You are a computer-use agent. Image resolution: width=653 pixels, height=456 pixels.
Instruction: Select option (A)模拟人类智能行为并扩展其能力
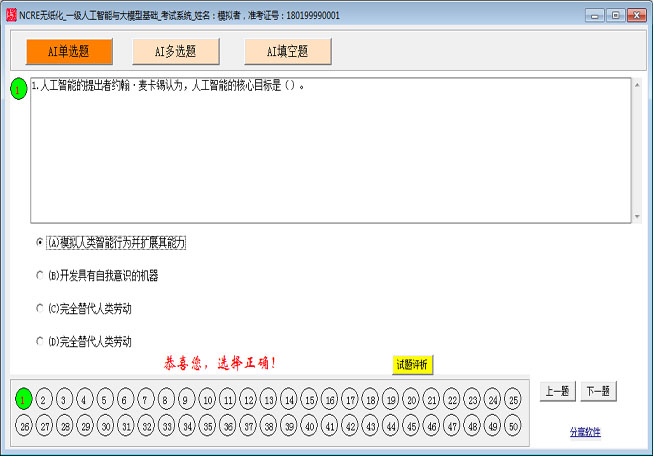(111, 242)
